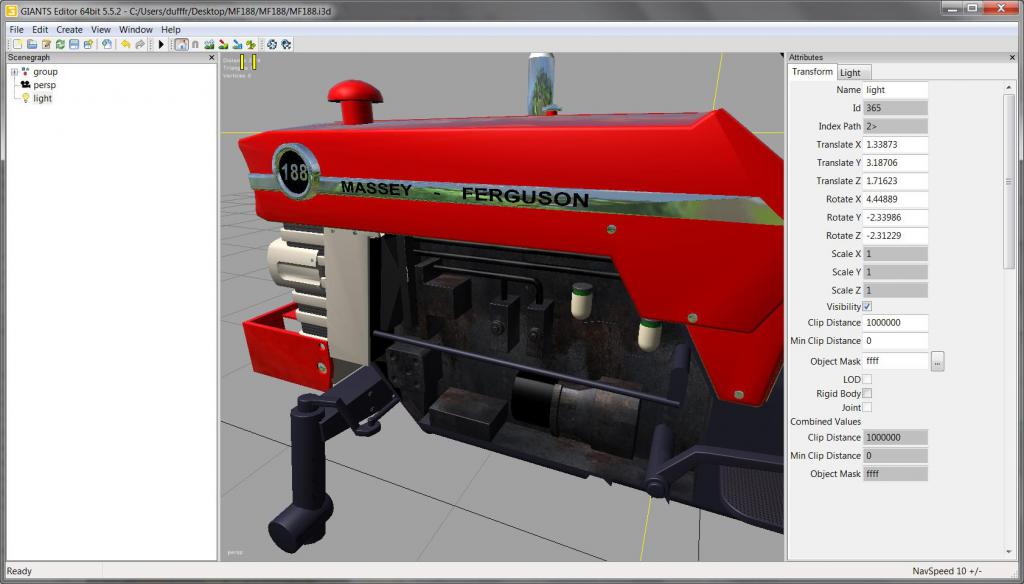Image resolution: width=1024 pixels, height=584 pixels.
Task: Close the Attributes panel
Action: [x=1012, y=57]
